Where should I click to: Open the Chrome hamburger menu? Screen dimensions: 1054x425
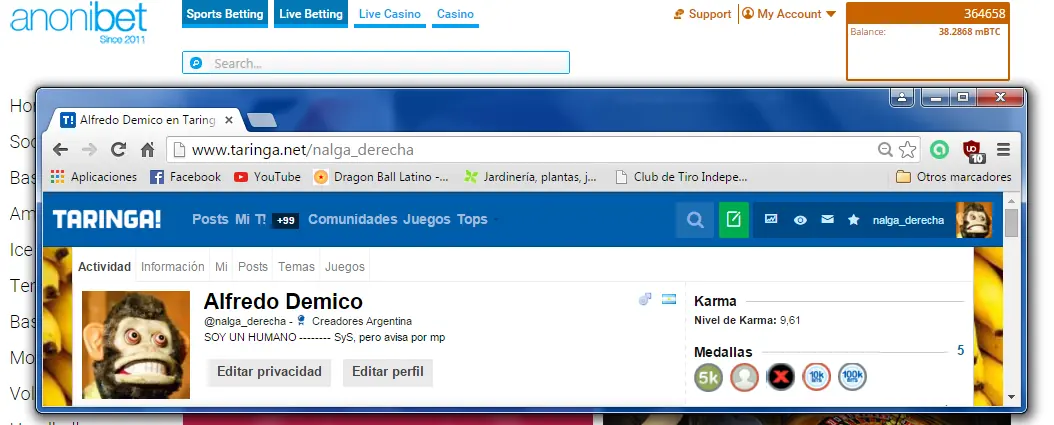1004,149
